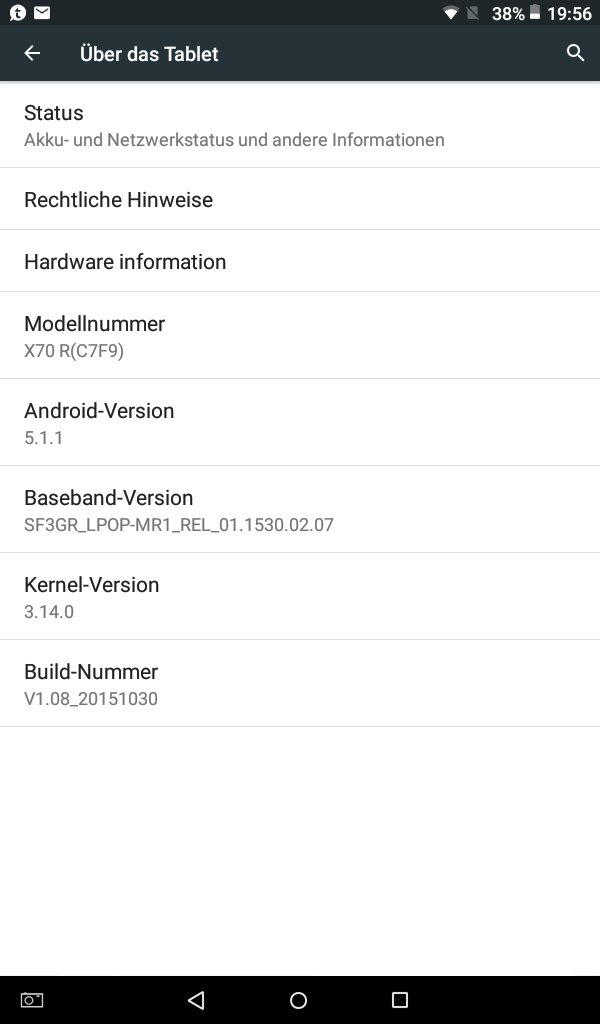
Task: Tap the Android-Version 5.1.1 entry
Action: [300, 423]
